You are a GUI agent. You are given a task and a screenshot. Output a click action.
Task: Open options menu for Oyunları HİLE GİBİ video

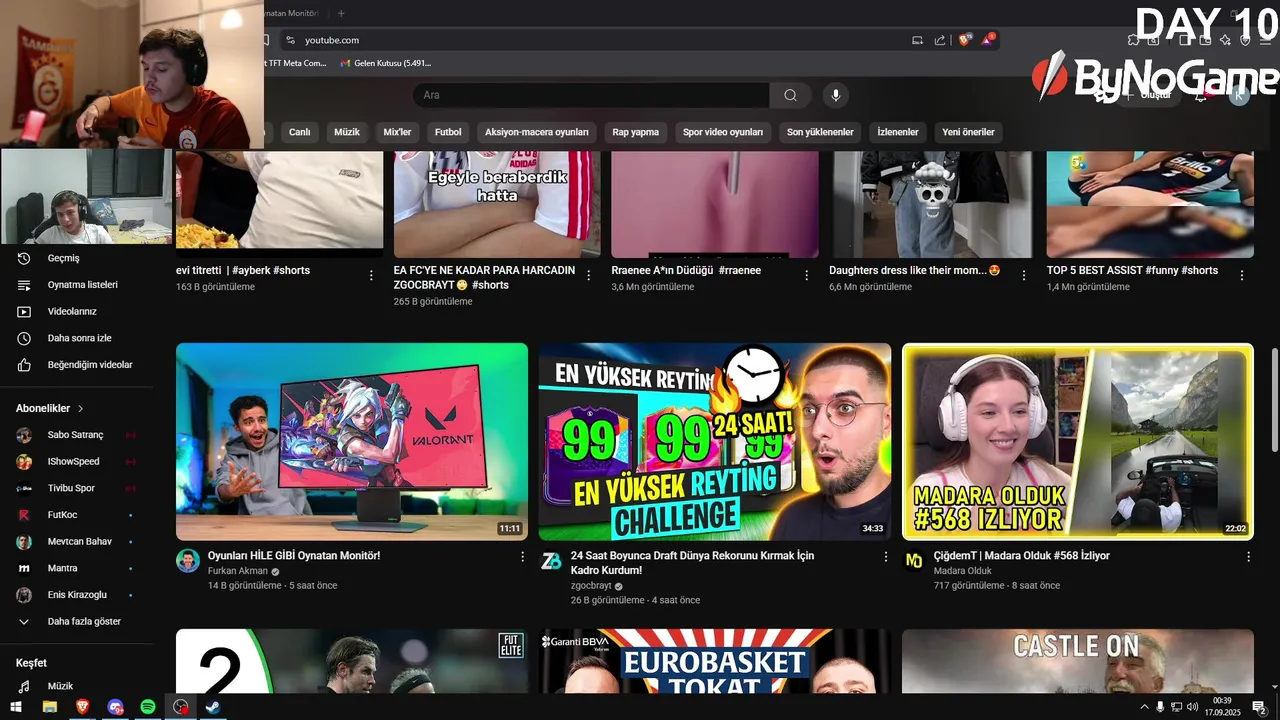(x=522, y=556)
